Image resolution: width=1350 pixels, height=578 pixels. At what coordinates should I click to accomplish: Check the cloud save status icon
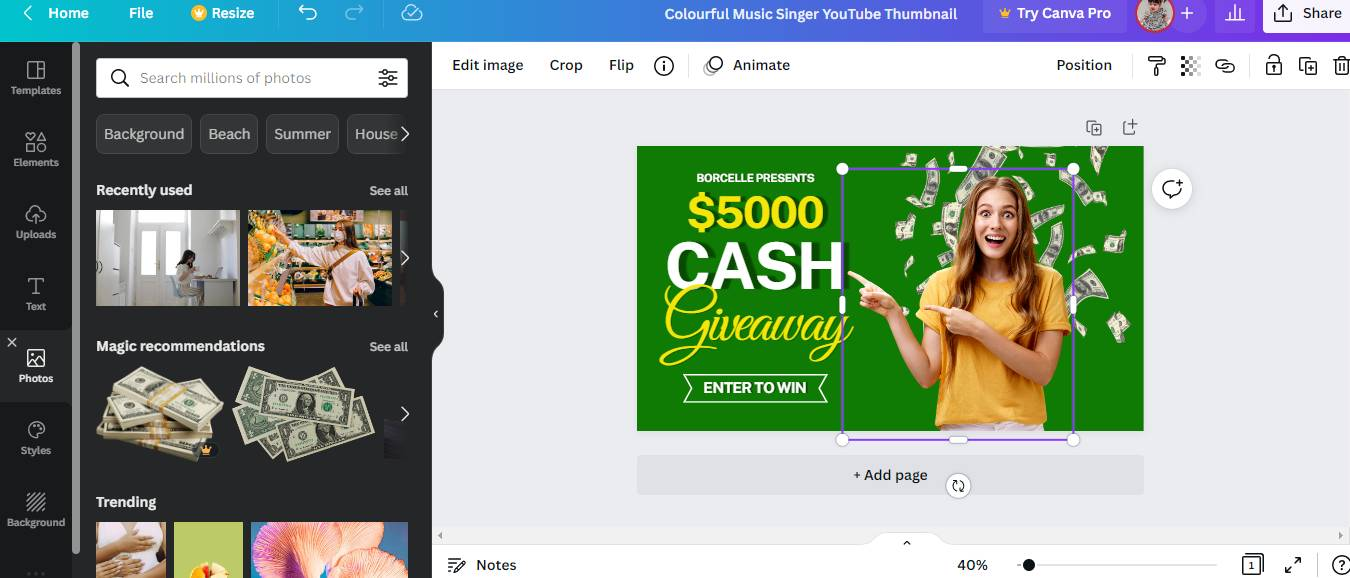(x=411, y=13)
